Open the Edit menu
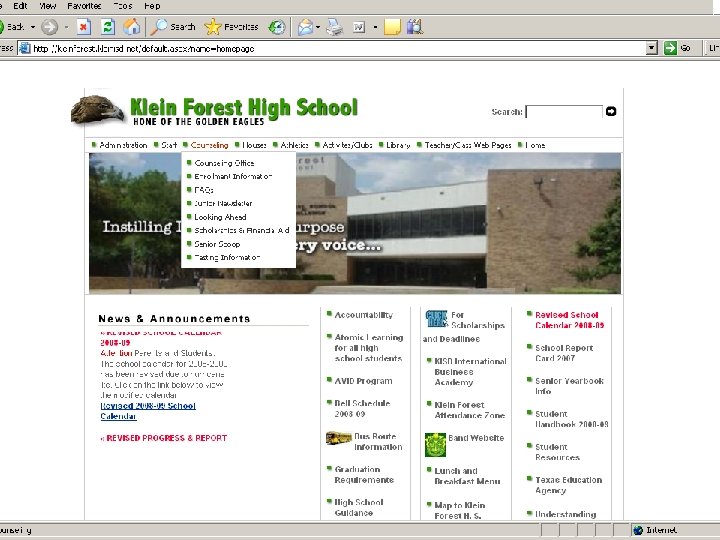The width and height of the screenshot is (720, 540). coord(20,6)
